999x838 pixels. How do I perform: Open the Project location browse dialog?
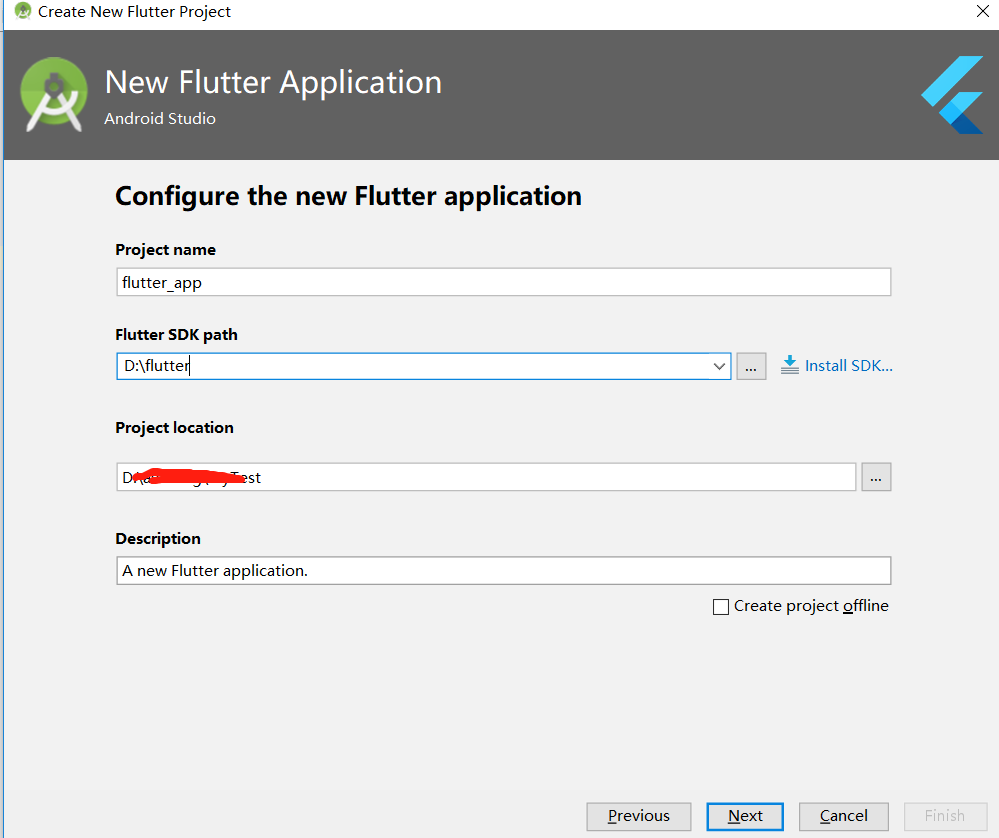tap(876, 478)
